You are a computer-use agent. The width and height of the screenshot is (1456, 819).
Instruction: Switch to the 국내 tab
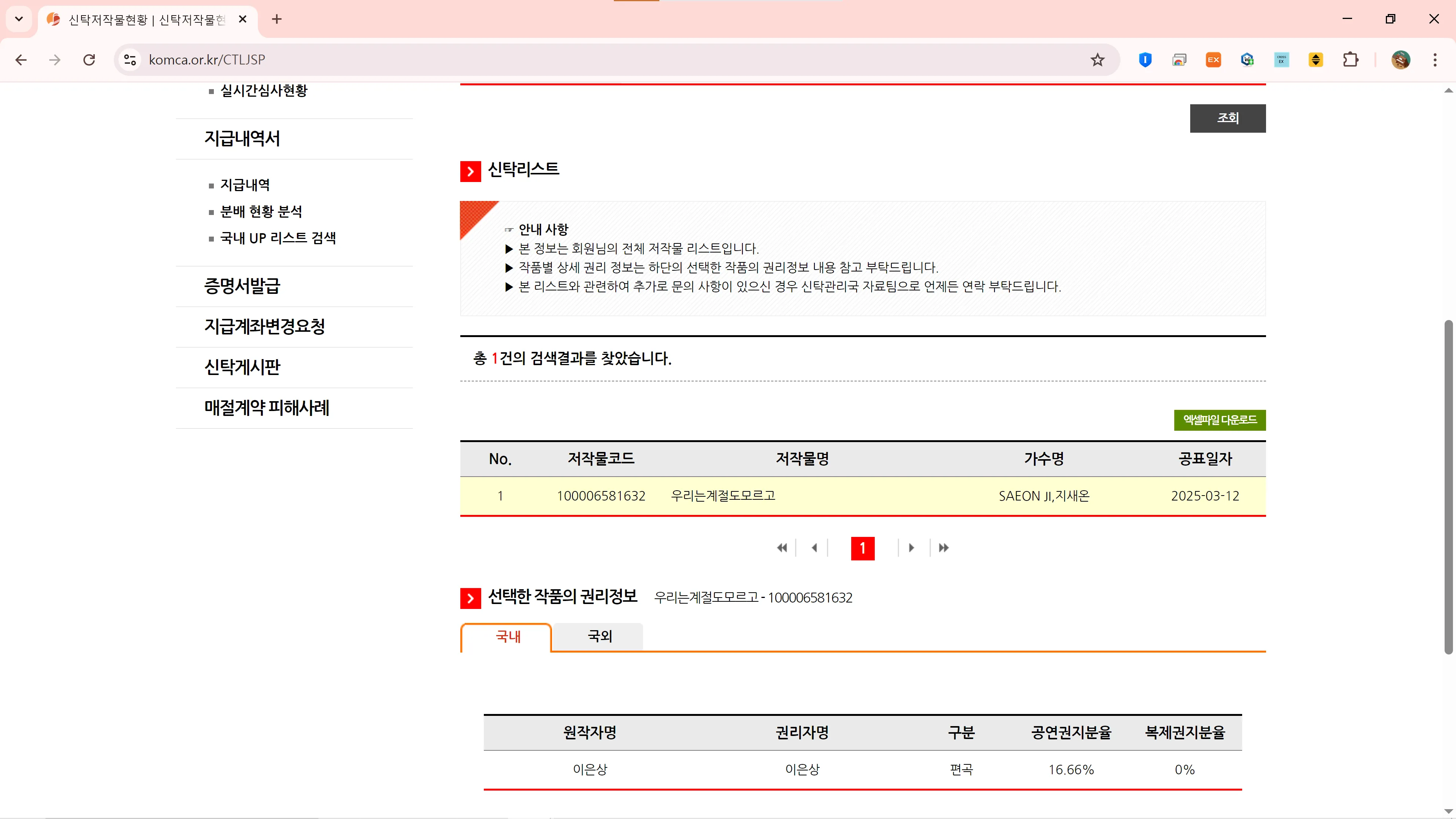507,637
